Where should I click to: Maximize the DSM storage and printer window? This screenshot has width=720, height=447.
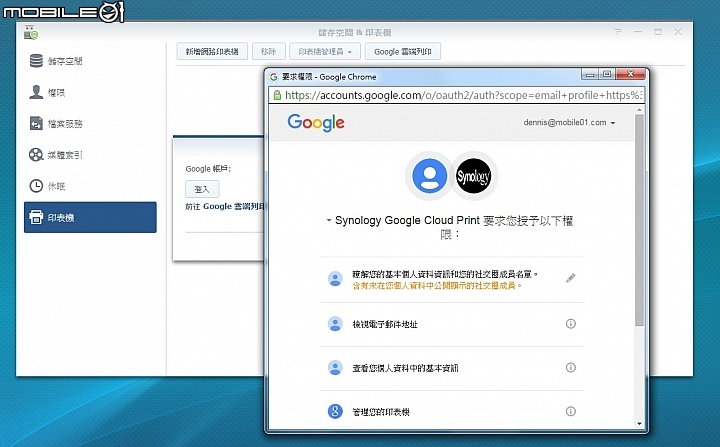658,32
